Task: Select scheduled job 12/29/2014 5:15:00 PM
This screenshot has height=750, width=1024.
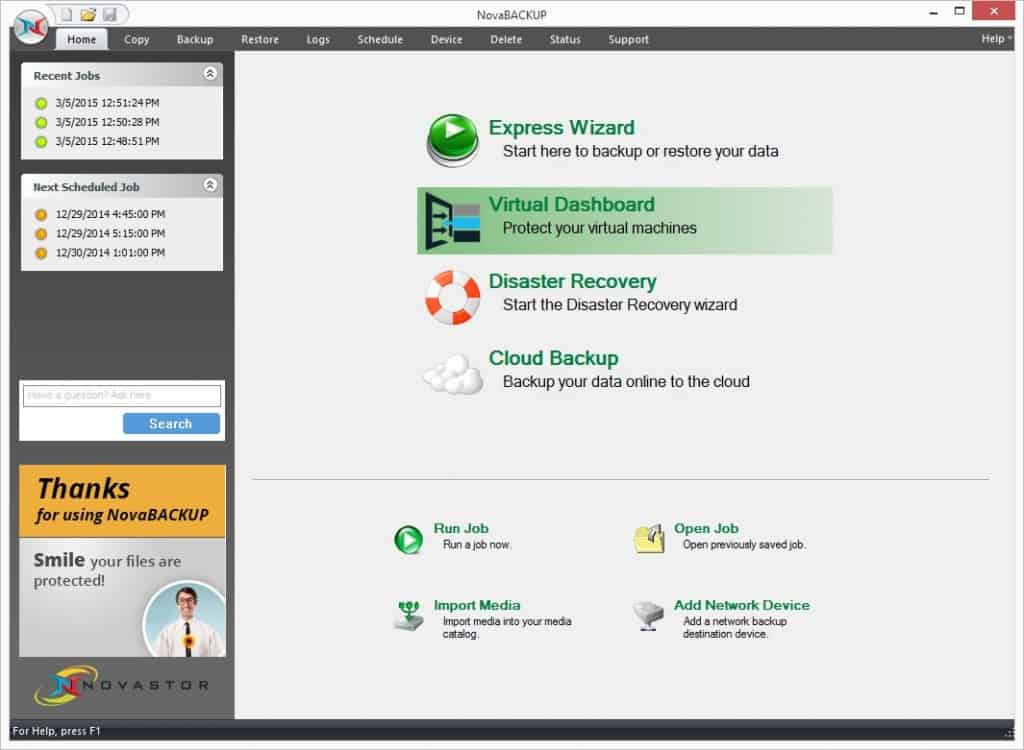Action: pyautogui.click(x=110, y=234)
